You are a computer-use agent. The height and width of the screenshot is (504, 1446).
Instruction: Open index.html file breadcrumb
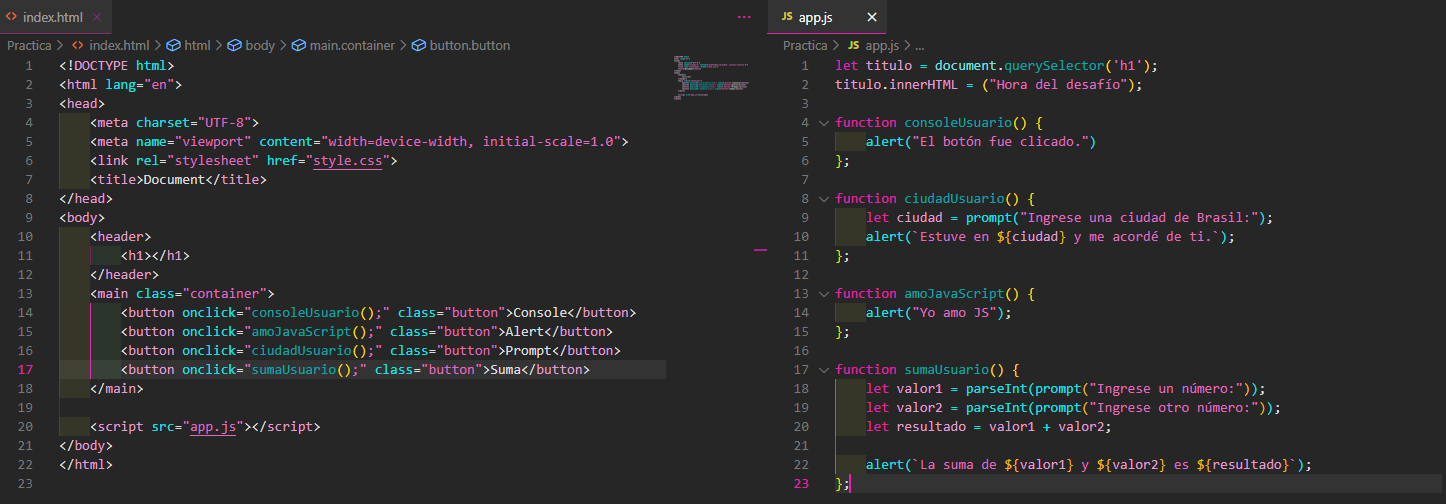110,45
